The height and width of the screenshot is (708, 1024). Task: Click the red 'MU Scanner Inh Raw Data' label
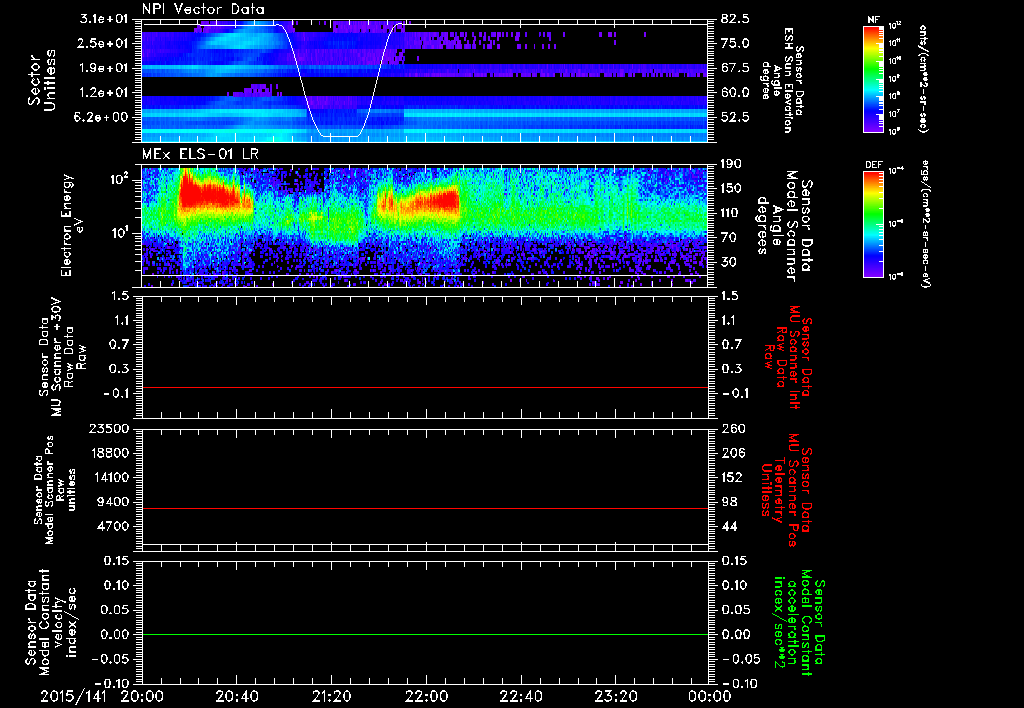787,357
